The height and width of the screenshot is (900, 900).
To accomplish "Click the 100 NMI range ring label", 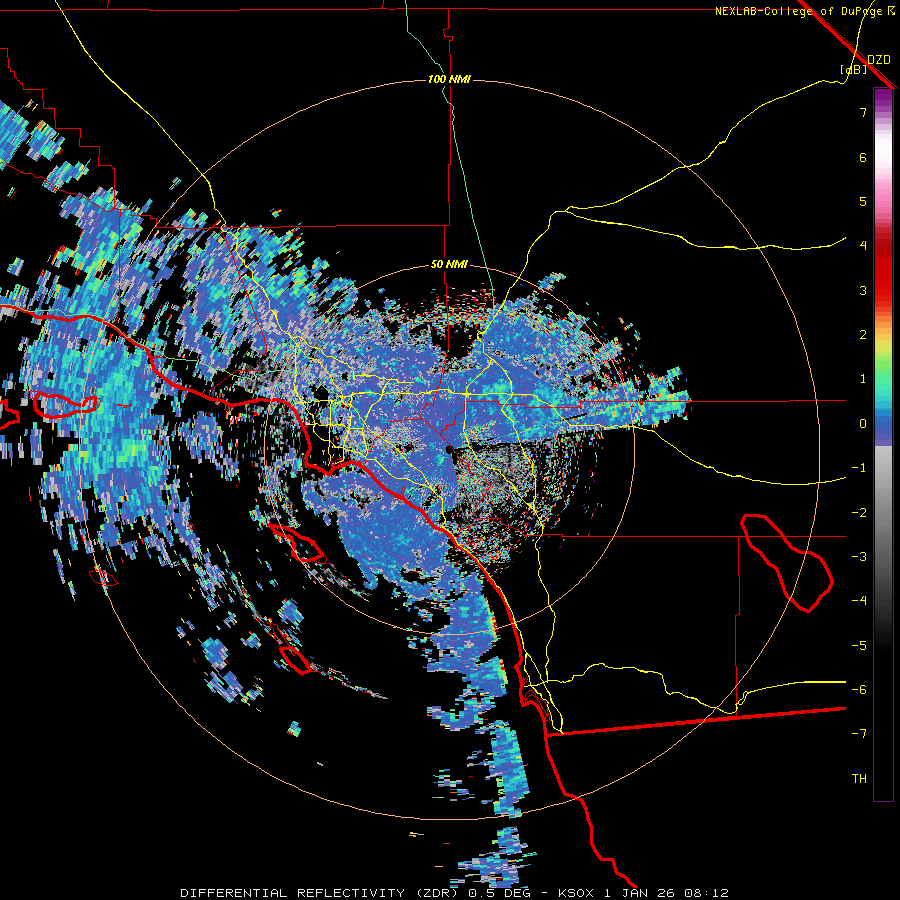I will coord(449,79).
